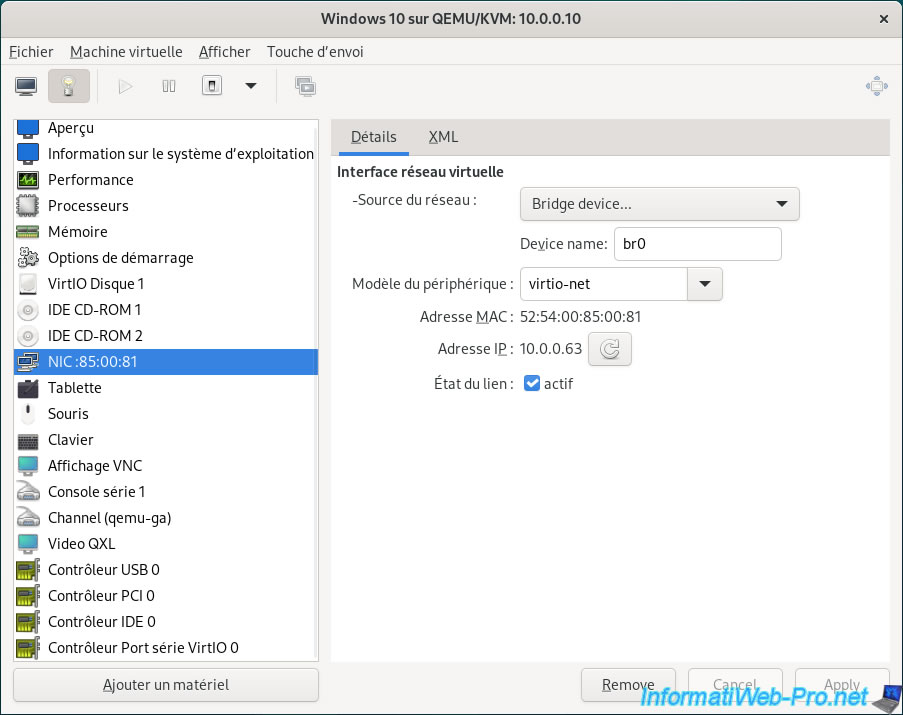Select Contrôleur PCI 0
The width and height of the screenshot is (903, 715).
point(166,595)
